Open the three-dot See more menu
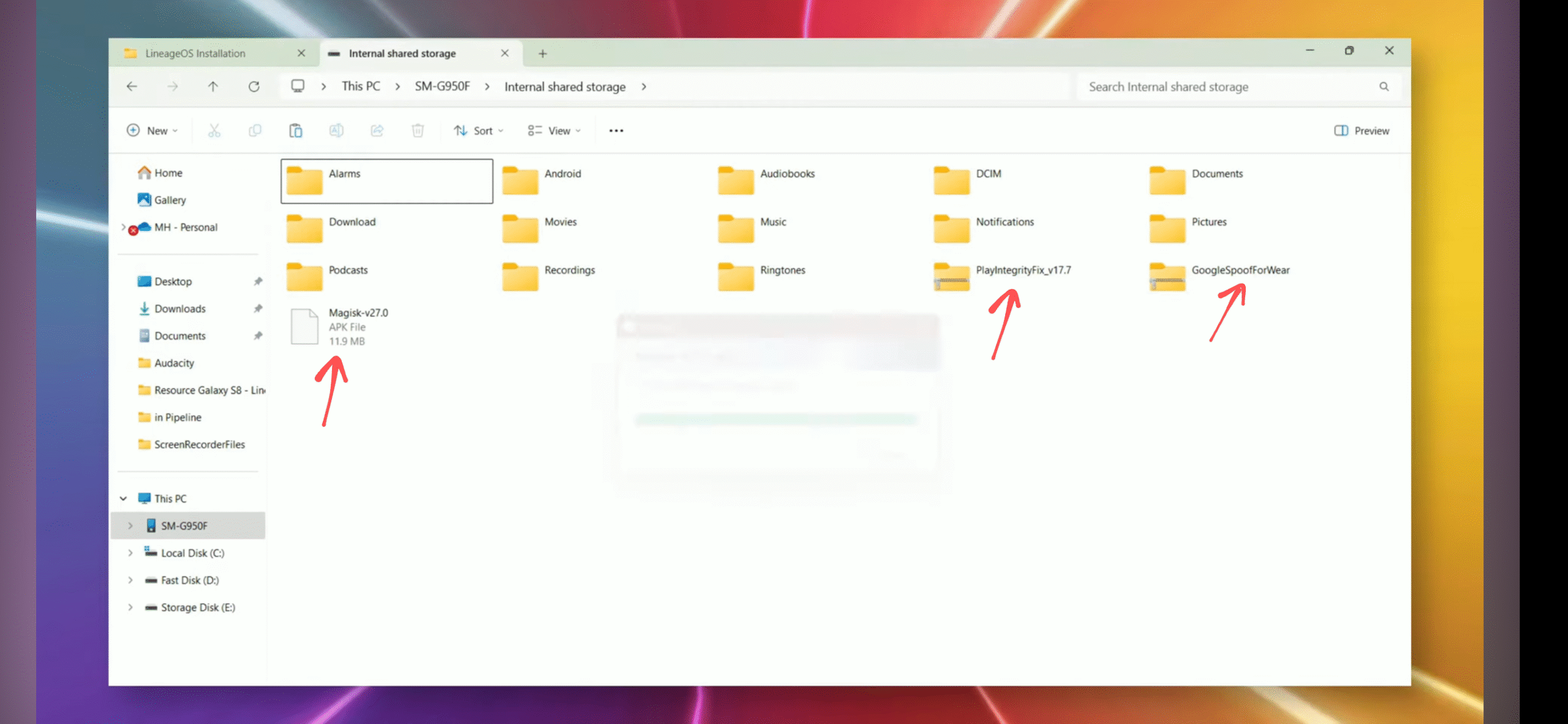This screenshot has height=724, width=1568. click(616, 130)
